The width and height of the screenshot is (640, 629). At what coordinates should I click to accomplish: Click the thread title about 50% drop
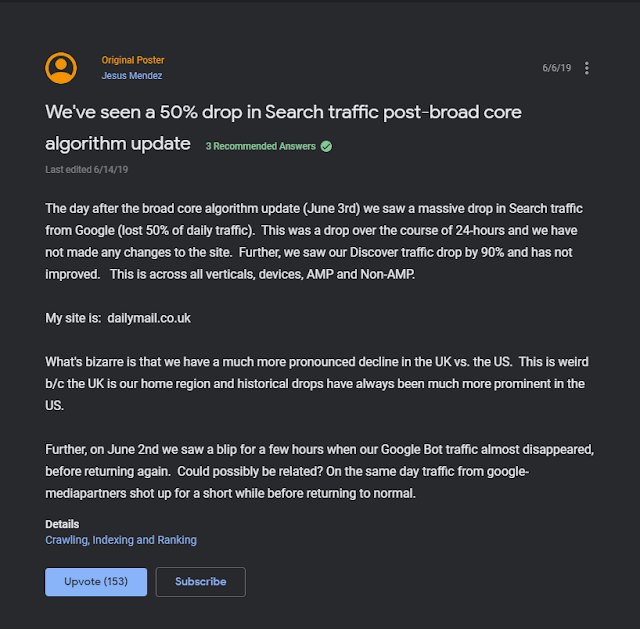click(x=283, y=127)
